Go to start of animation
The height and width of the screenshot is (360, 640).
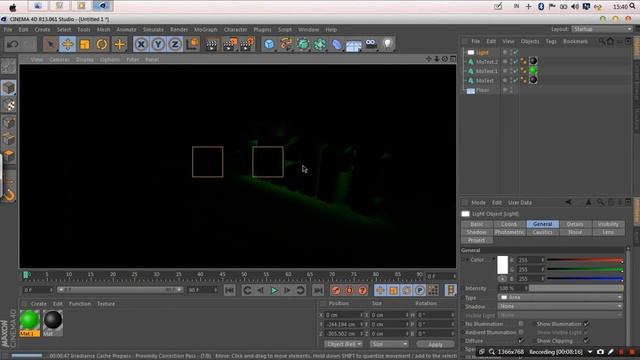pos(230,290)
